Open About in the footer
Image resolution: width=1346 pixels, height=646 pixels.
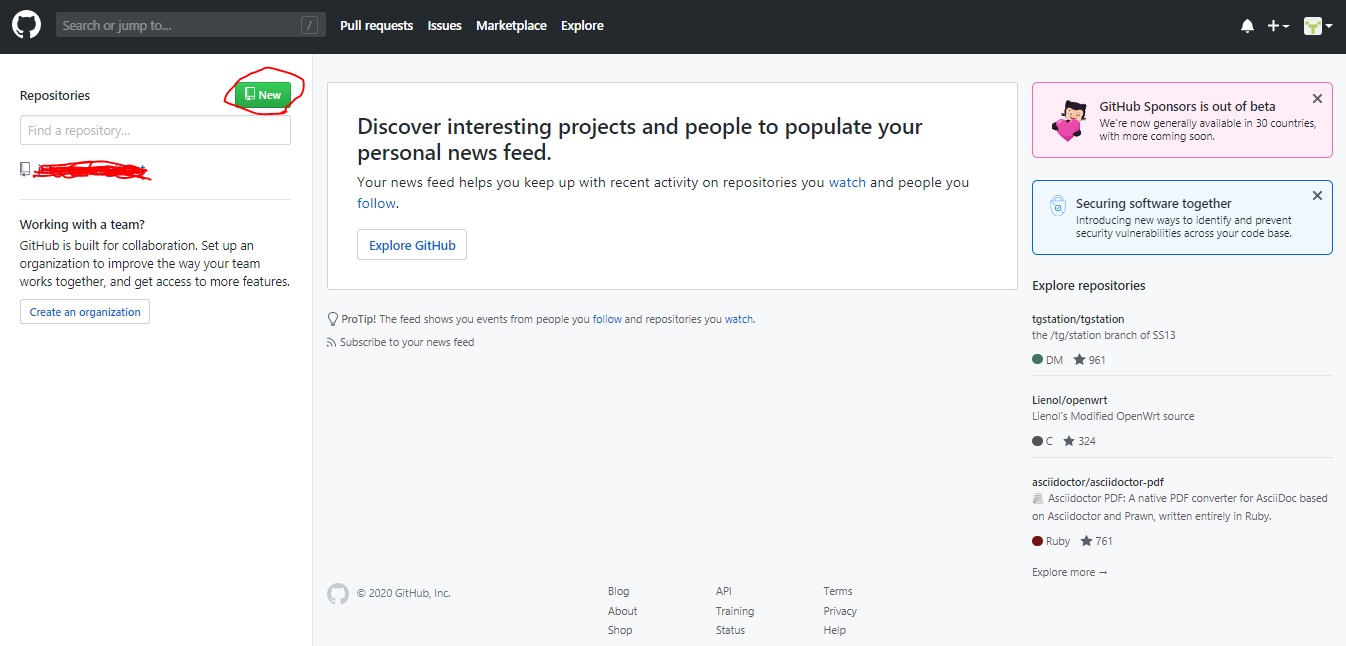pos(622,611)
